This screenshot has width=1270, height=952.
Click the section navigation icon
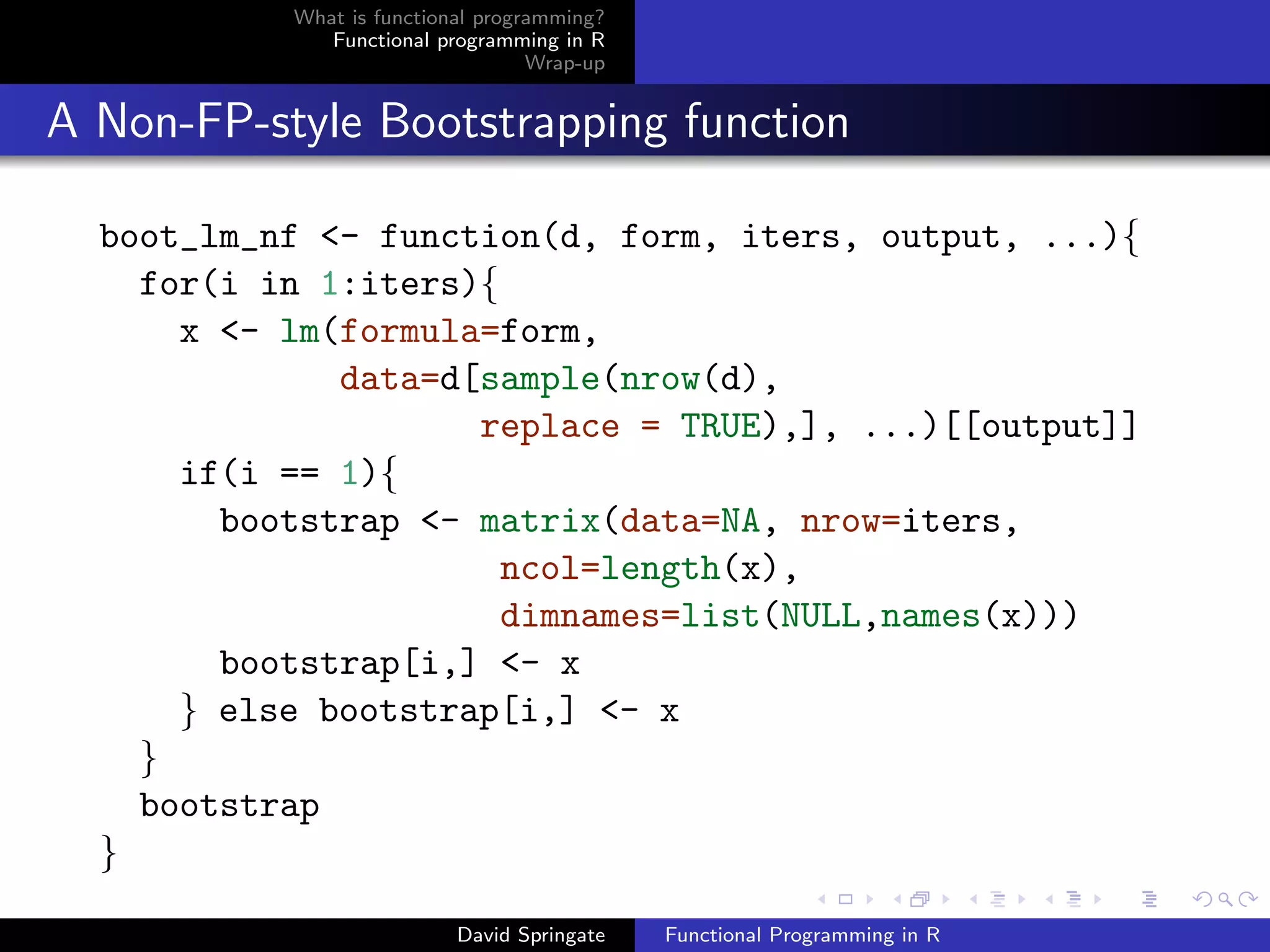point(1073,899)
